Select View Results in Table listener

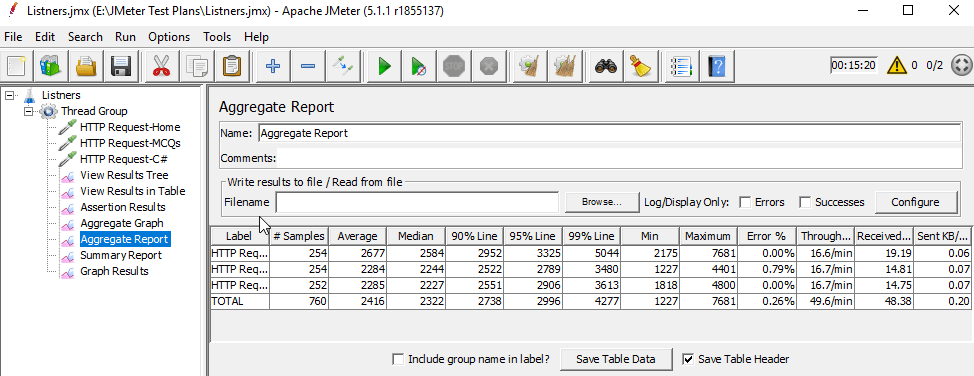click(x=132, y=191)
